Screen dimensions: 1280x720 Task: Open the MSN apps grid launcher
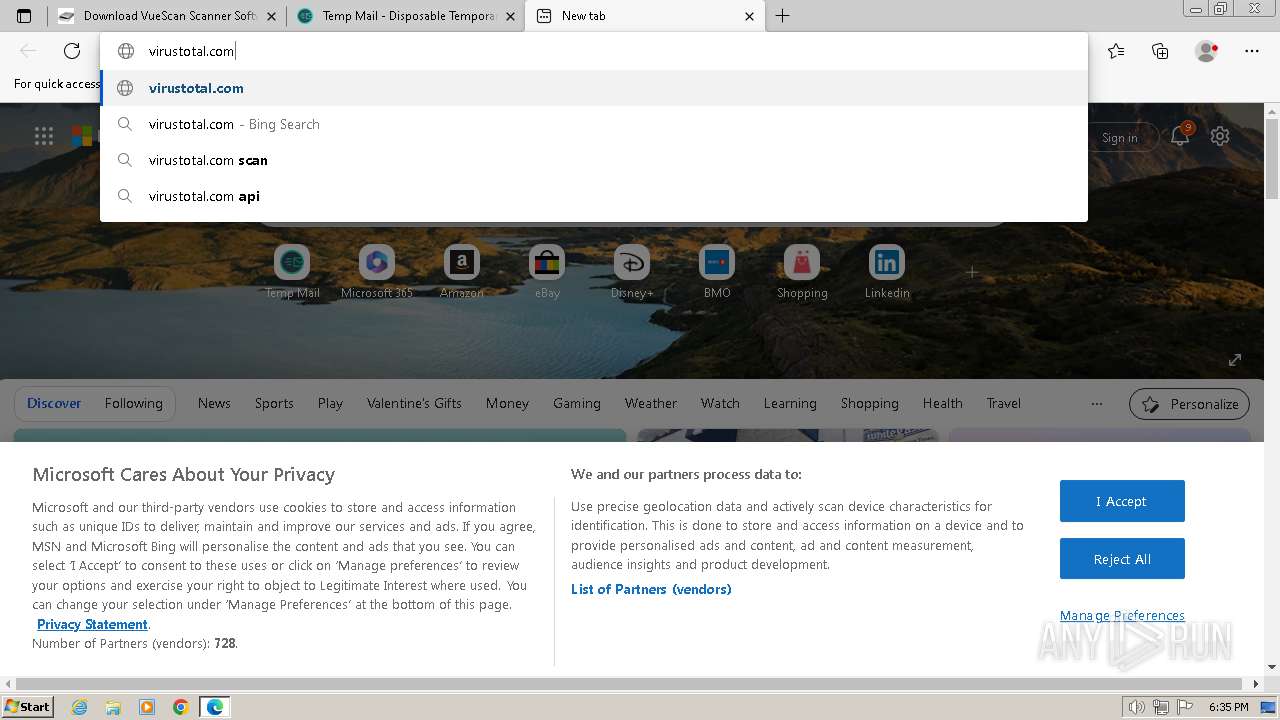[x=44, y=137]
